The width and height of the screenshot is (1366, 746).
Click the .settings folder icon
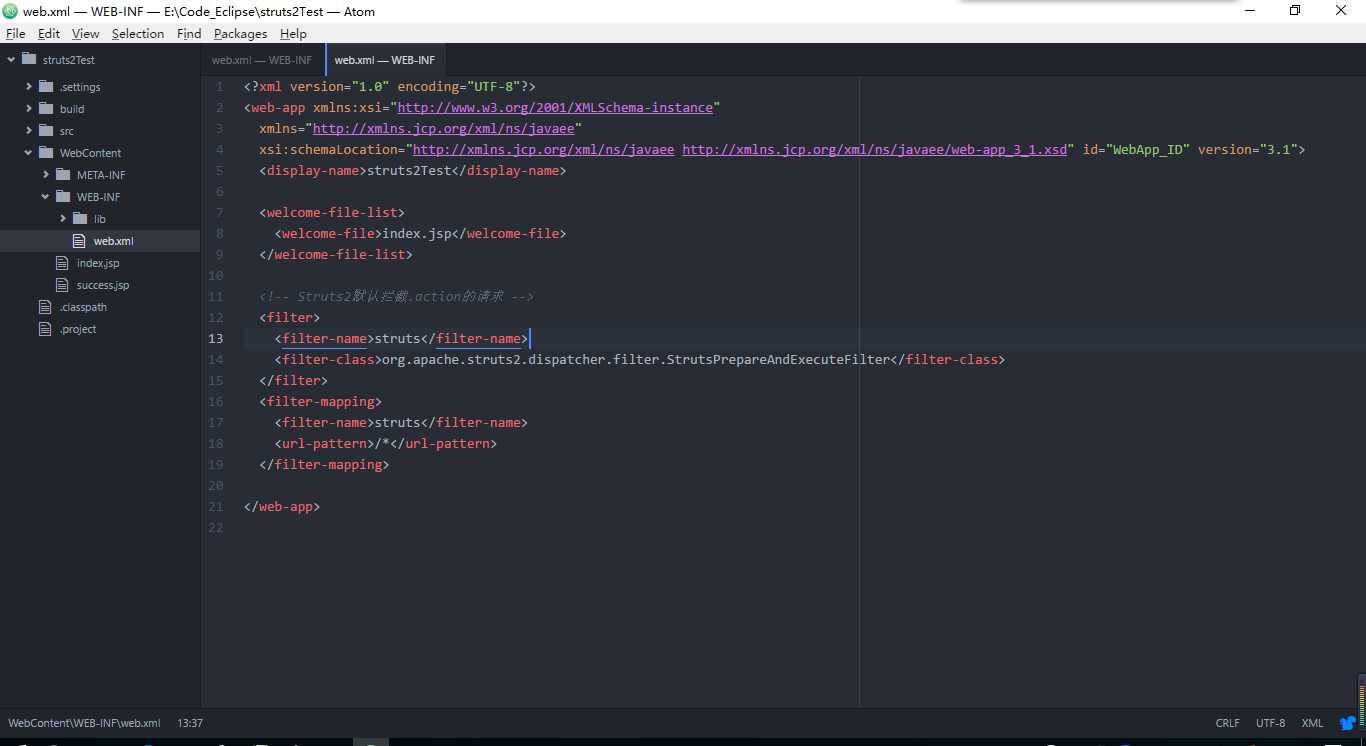46,86
